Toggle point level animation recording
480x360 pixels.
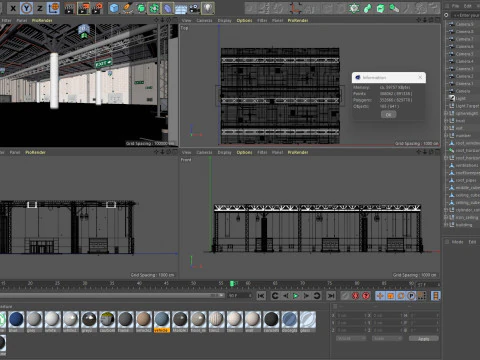pos(422,296)
